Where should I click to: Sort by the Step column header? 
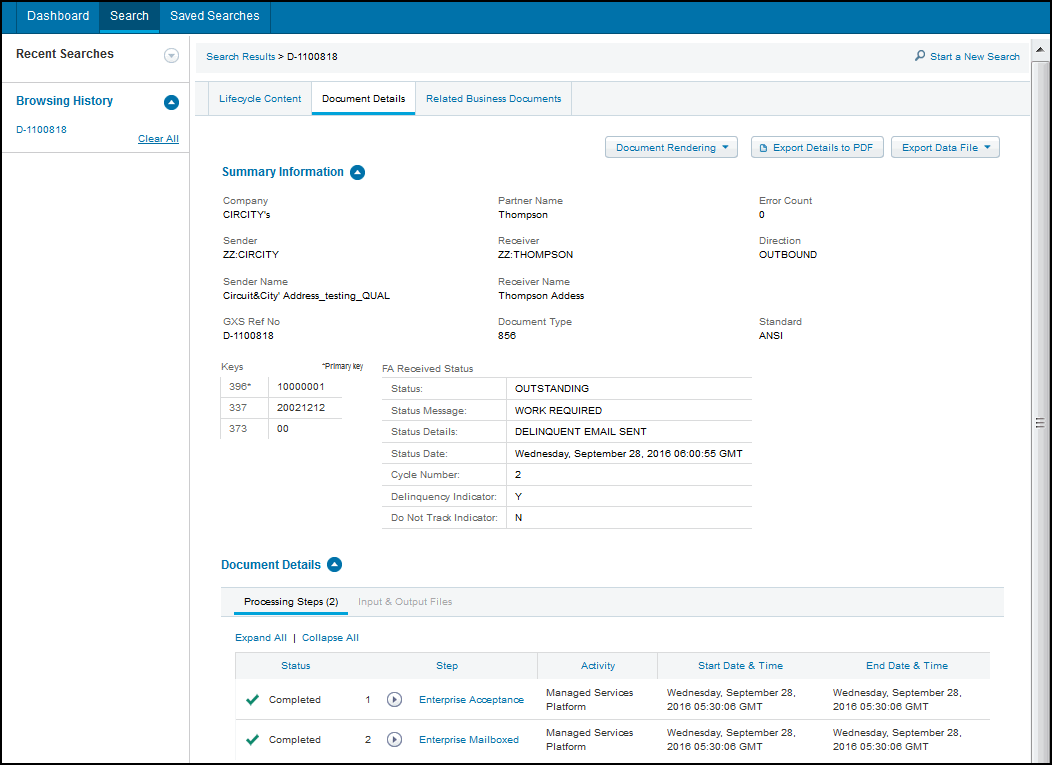[x=447, y=666]
